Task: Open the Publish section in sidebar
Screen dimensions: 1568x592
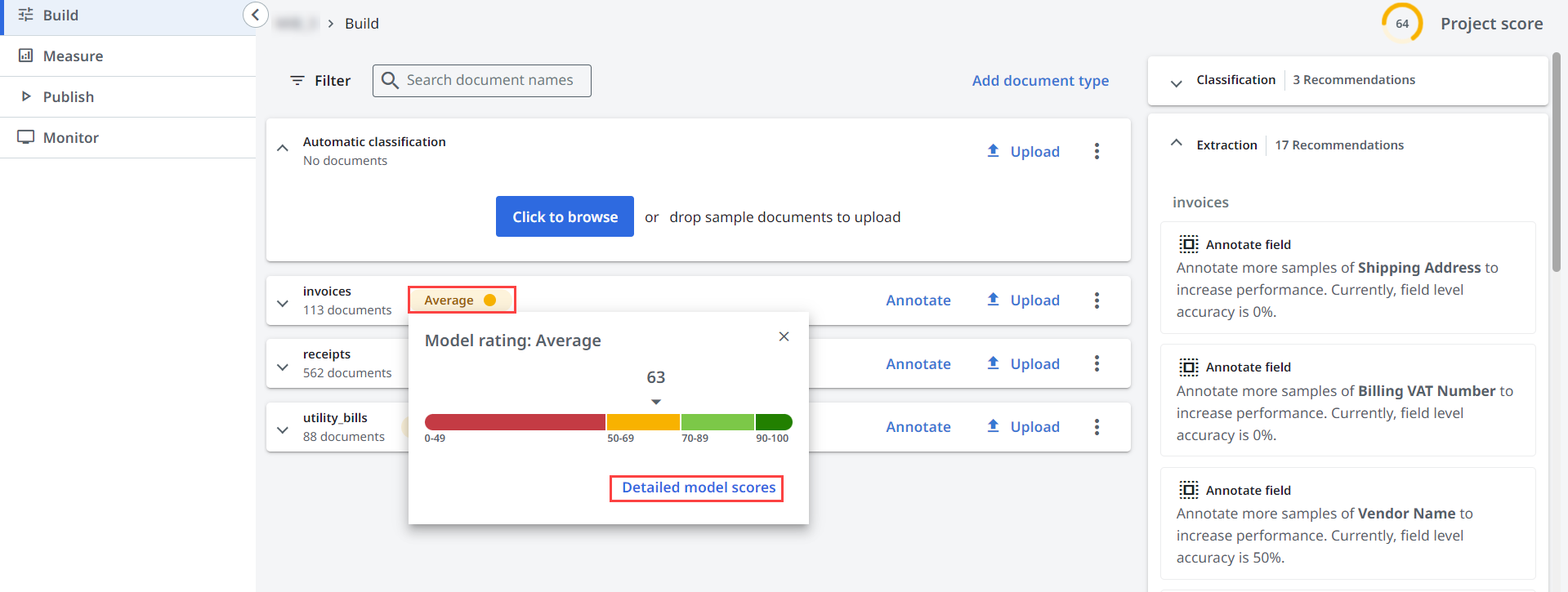Action: click(x=68, y=96)
